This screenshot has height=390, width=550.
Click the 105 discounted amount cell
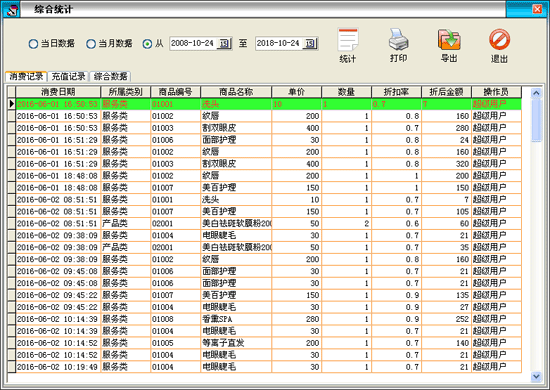(446, 211)
